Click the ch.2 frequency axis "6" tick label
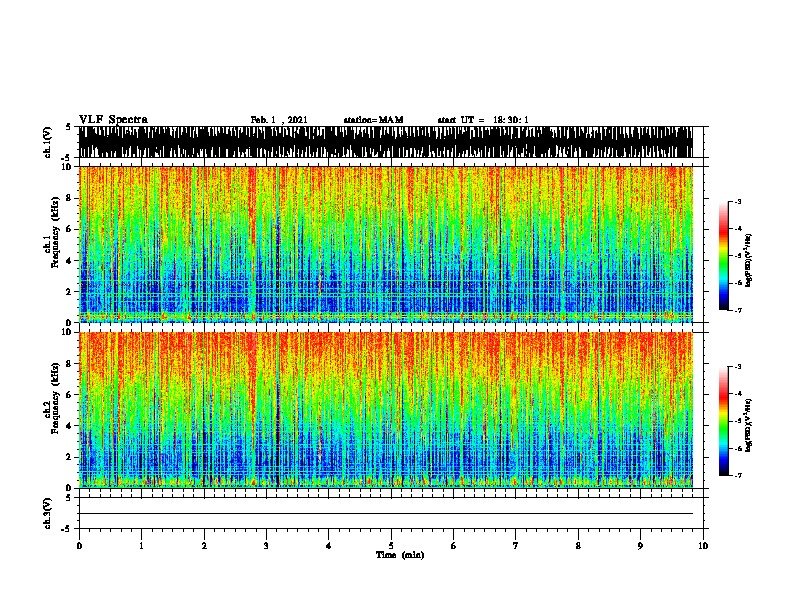Image resolution: width=792 pixels, height=612 pixels. pos(69,394)
